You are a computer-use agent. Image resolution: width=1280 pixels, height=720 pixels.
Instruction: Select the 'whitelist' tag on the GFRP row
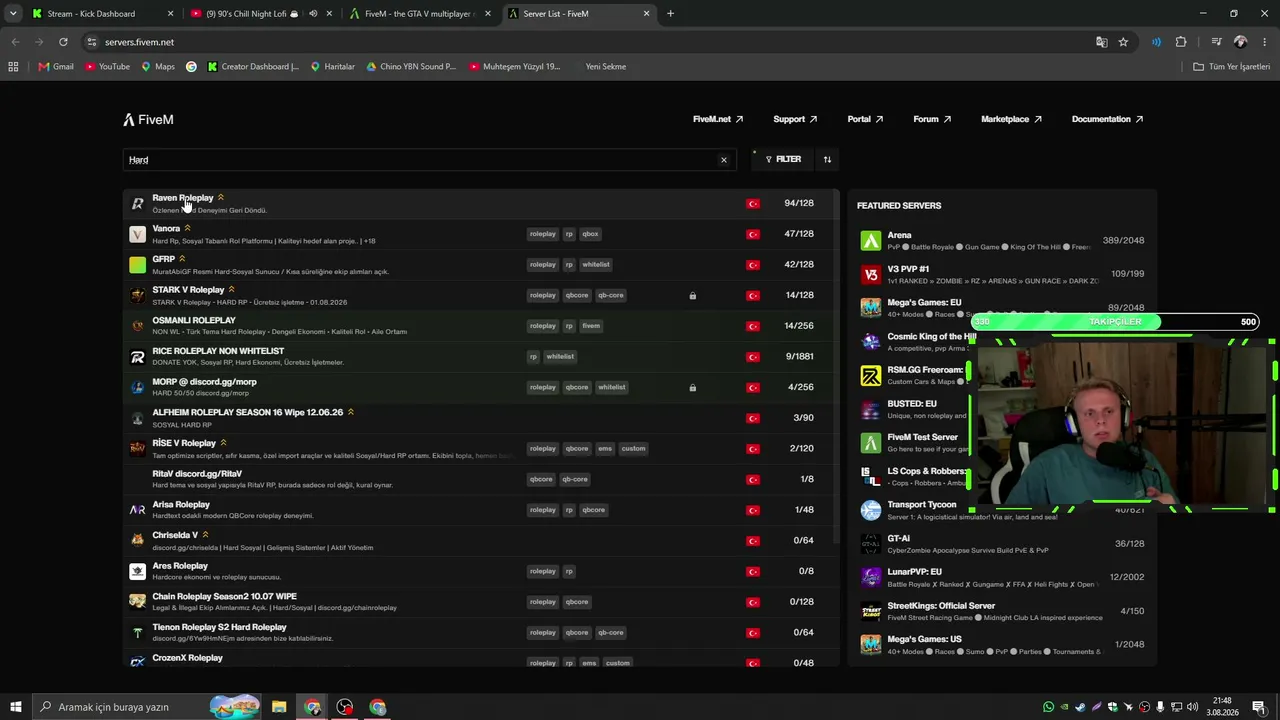(596, 265)
